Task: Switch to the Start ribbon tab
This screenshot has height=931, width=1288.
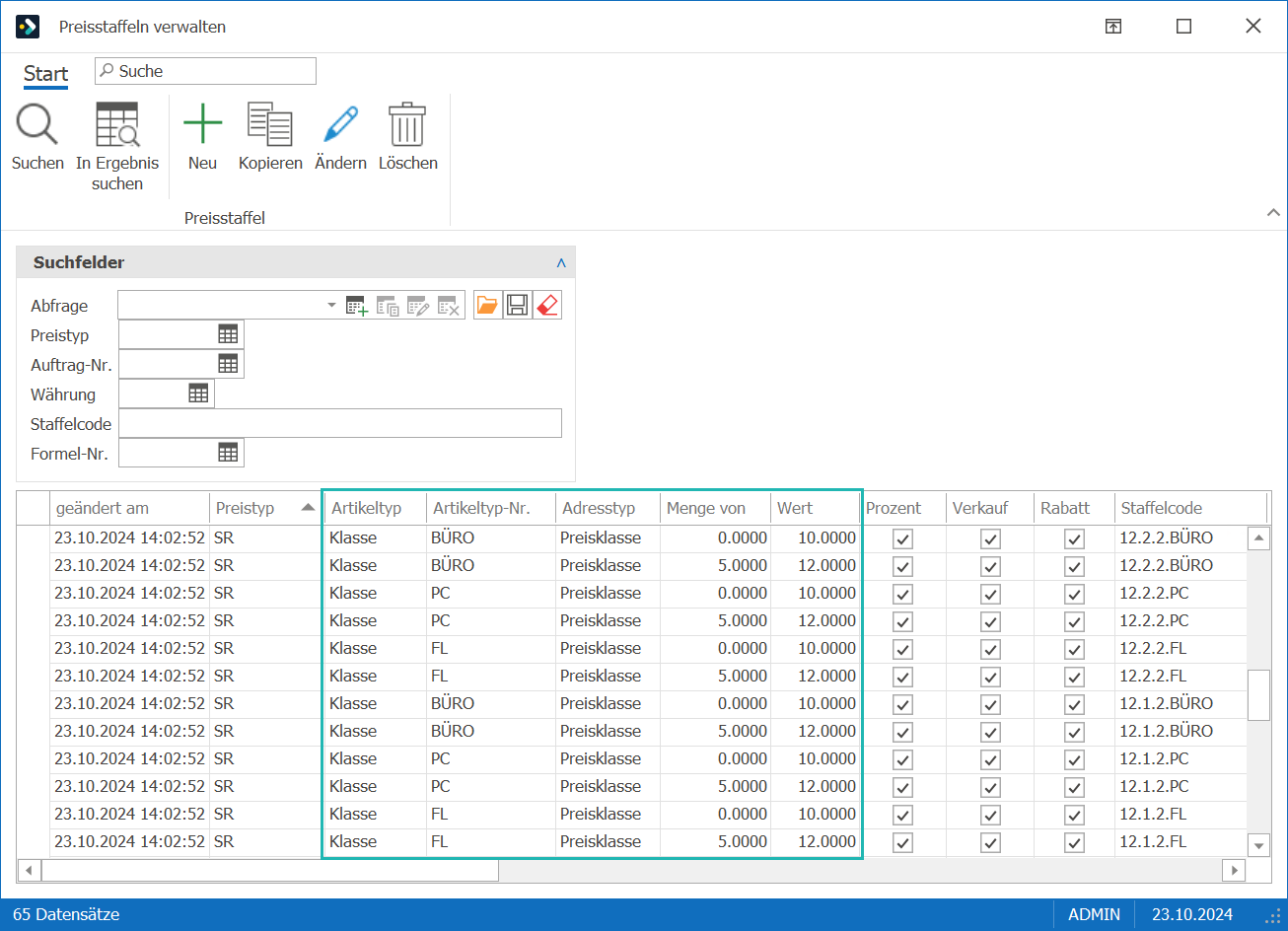Action: click(x=45, y=74)
